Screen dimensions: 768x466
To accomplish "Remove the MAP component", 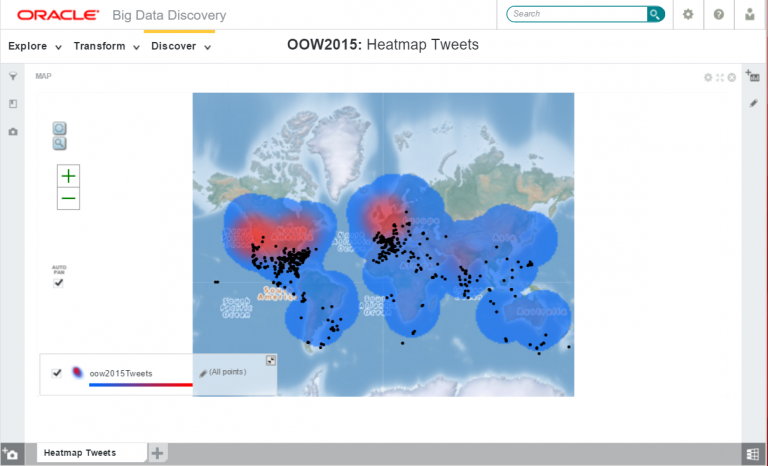I will tap(732, 77).
